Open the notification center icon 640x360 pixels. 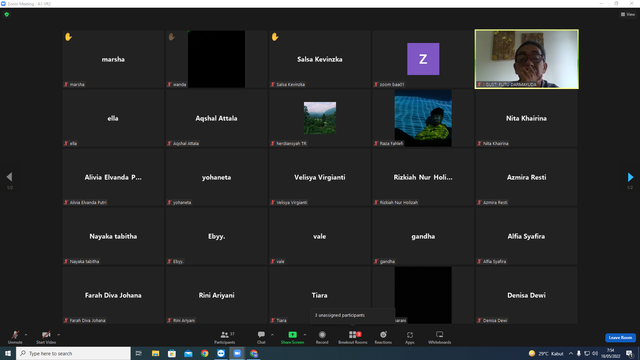[x=629, y=353]
